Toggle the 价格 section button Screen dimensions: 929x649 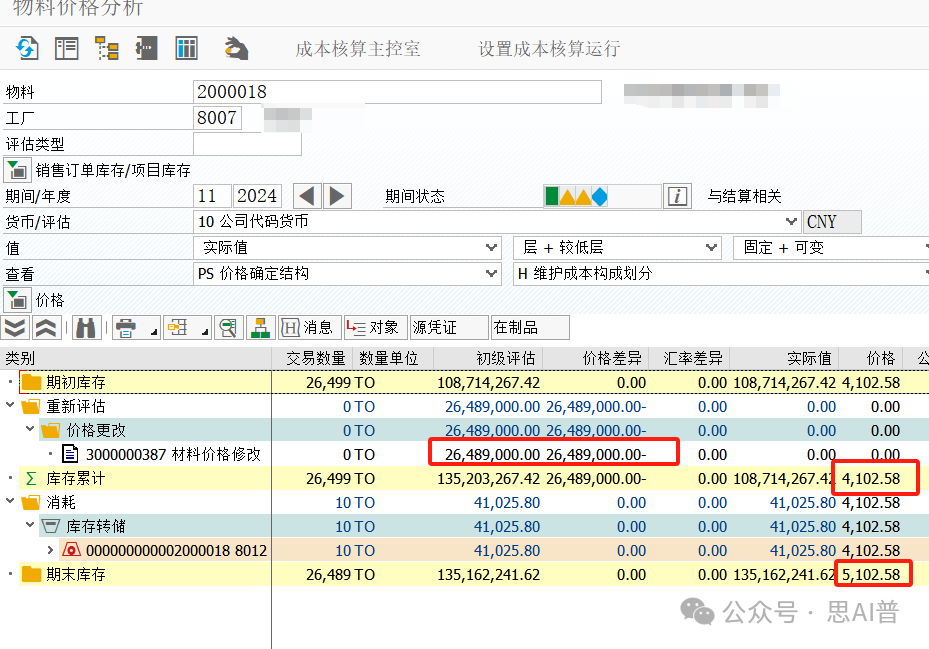coord(17,299)
